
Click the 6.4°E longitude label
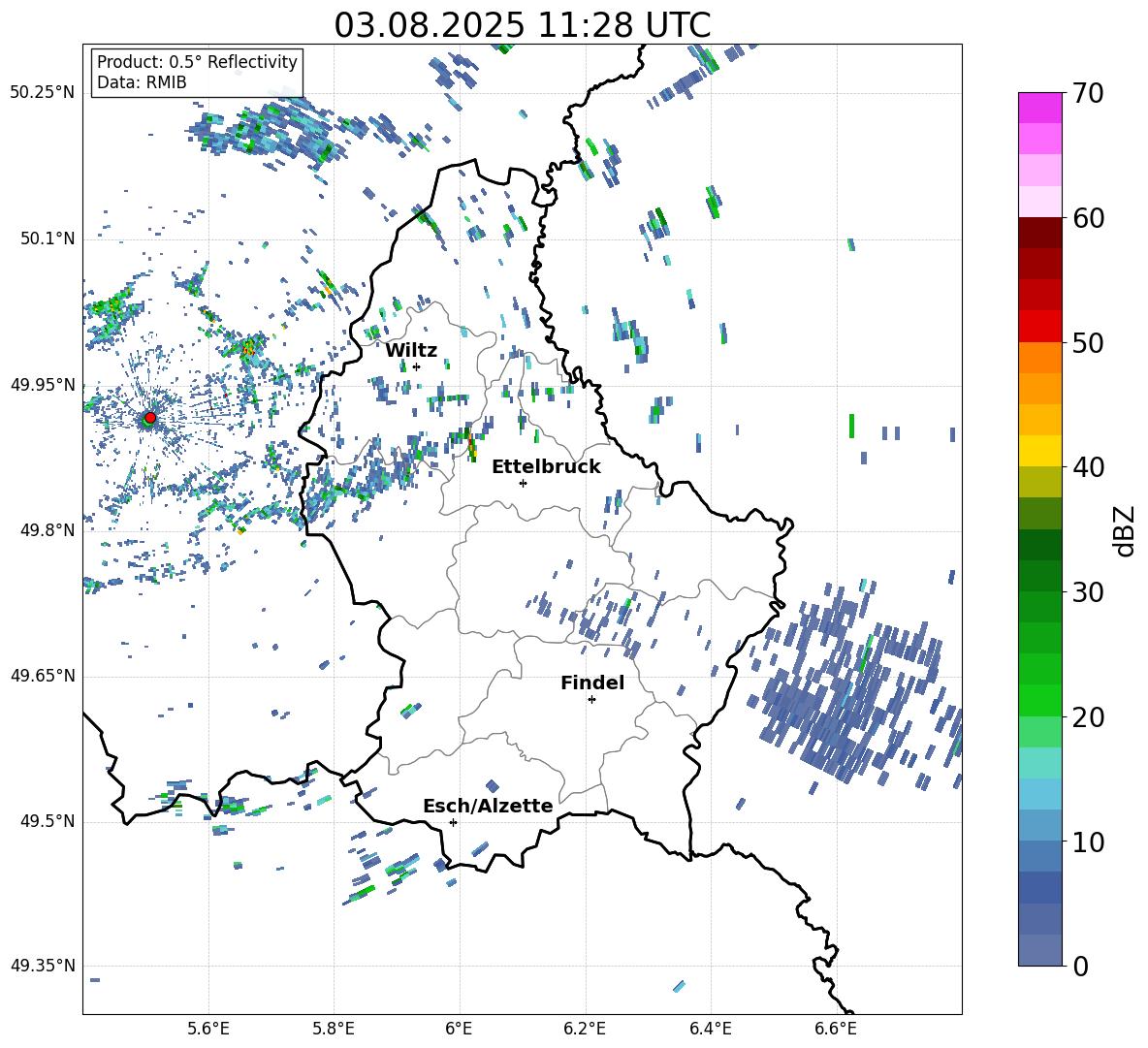pos(710,1029)
